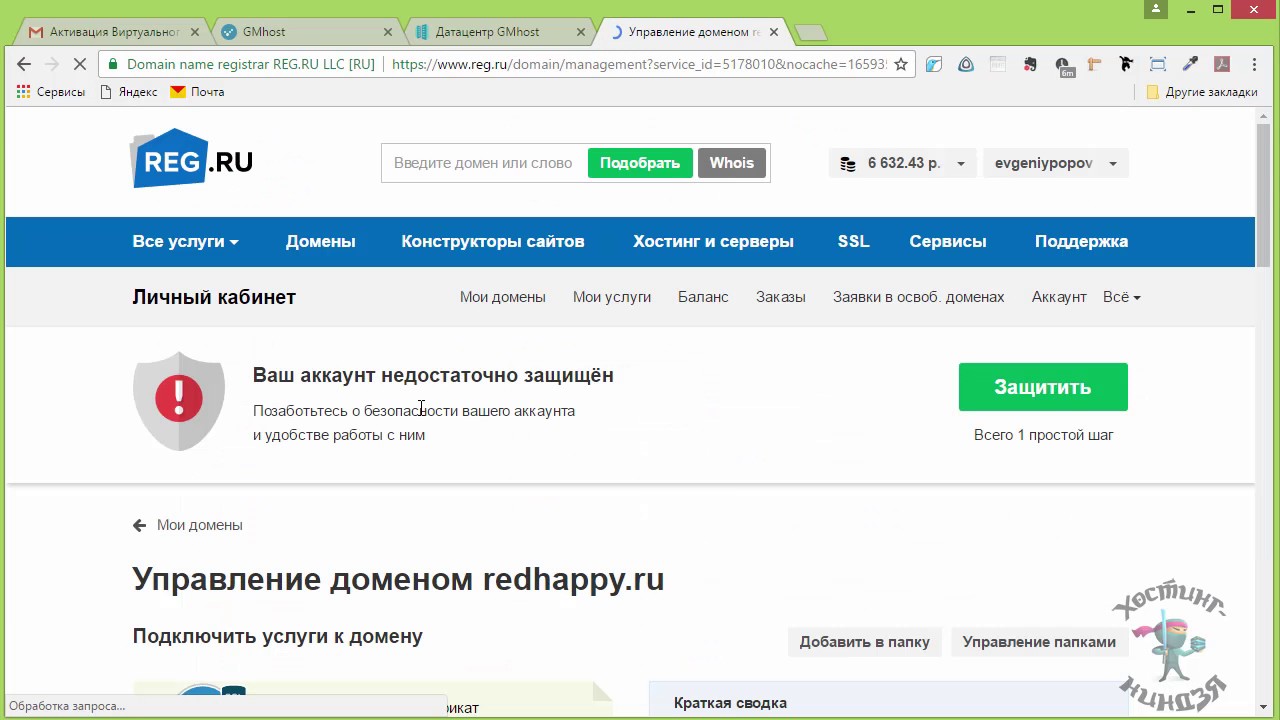Open Поддержка menu item
The height and width of the screenshot is (720, 1280).
pyautogui.click(x=1081, y=242)
